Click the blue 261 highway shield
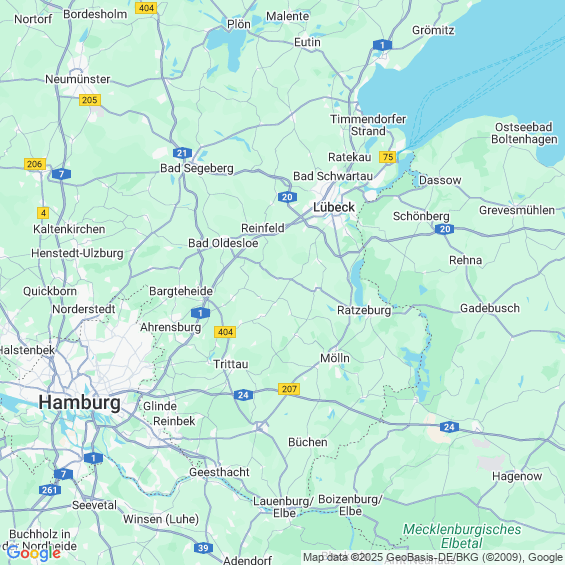The image size is (565, 565). point(50,490)
